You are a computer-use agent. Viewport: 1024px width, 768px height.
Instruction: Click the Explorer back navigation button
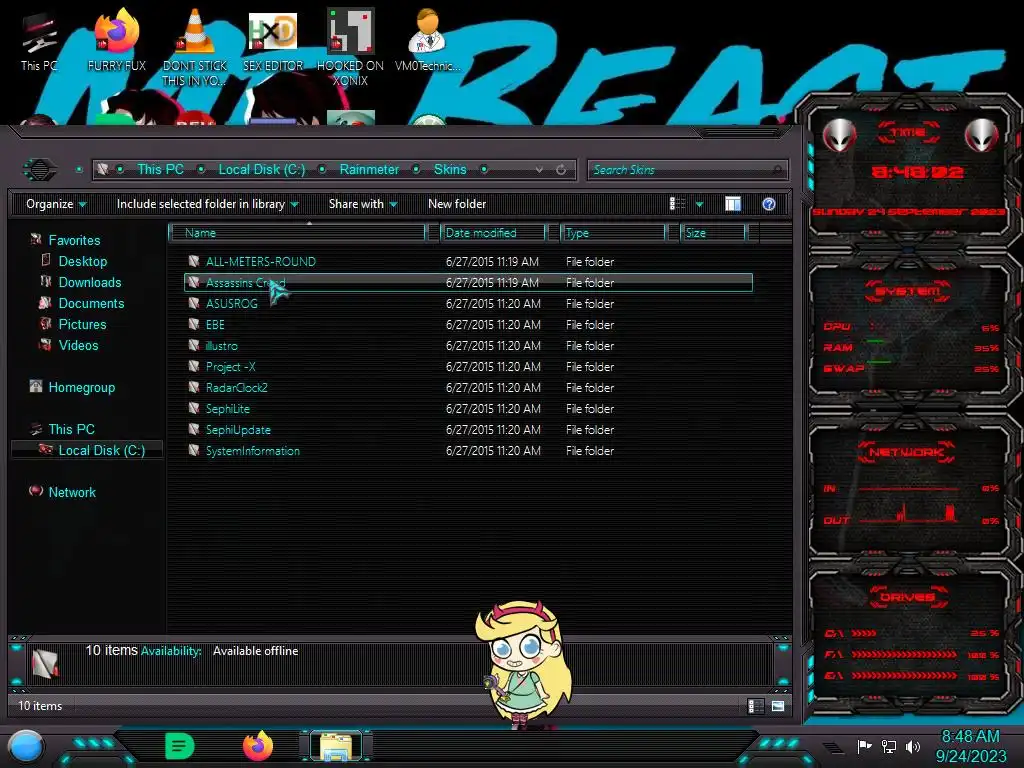point(40,170)
